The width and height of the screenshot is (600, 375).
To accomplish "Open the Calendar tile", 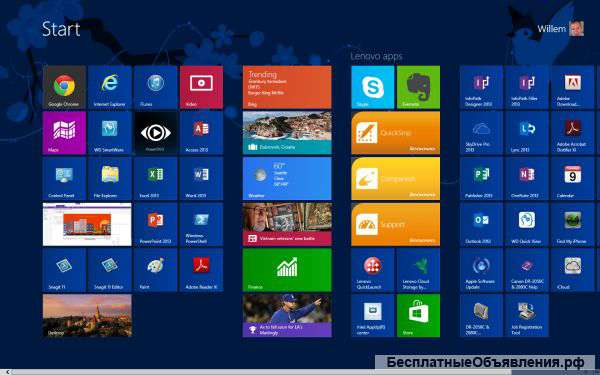I will [573, 179].
